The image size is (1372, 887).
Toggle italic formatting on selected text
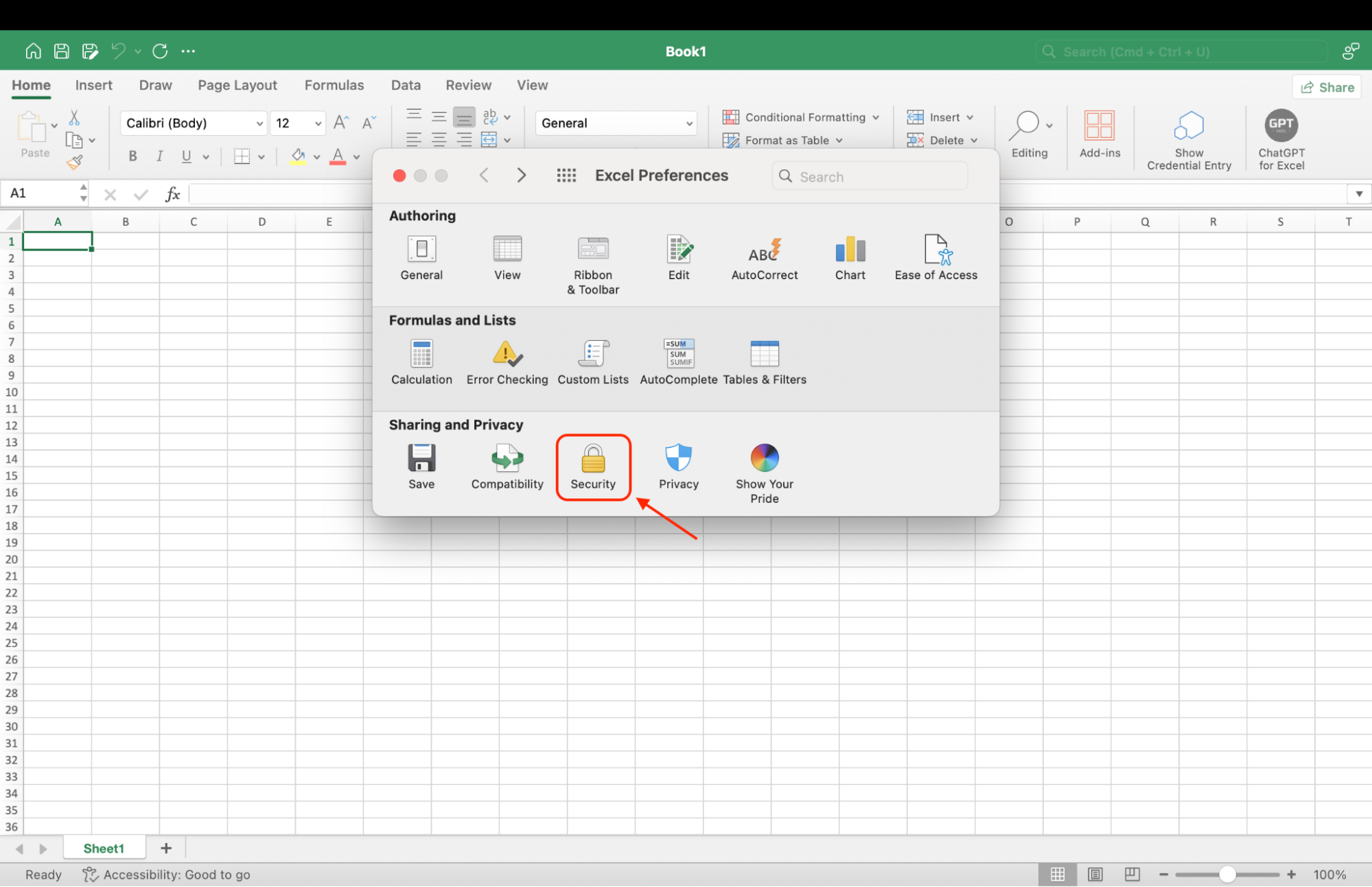tap(159, 156)
